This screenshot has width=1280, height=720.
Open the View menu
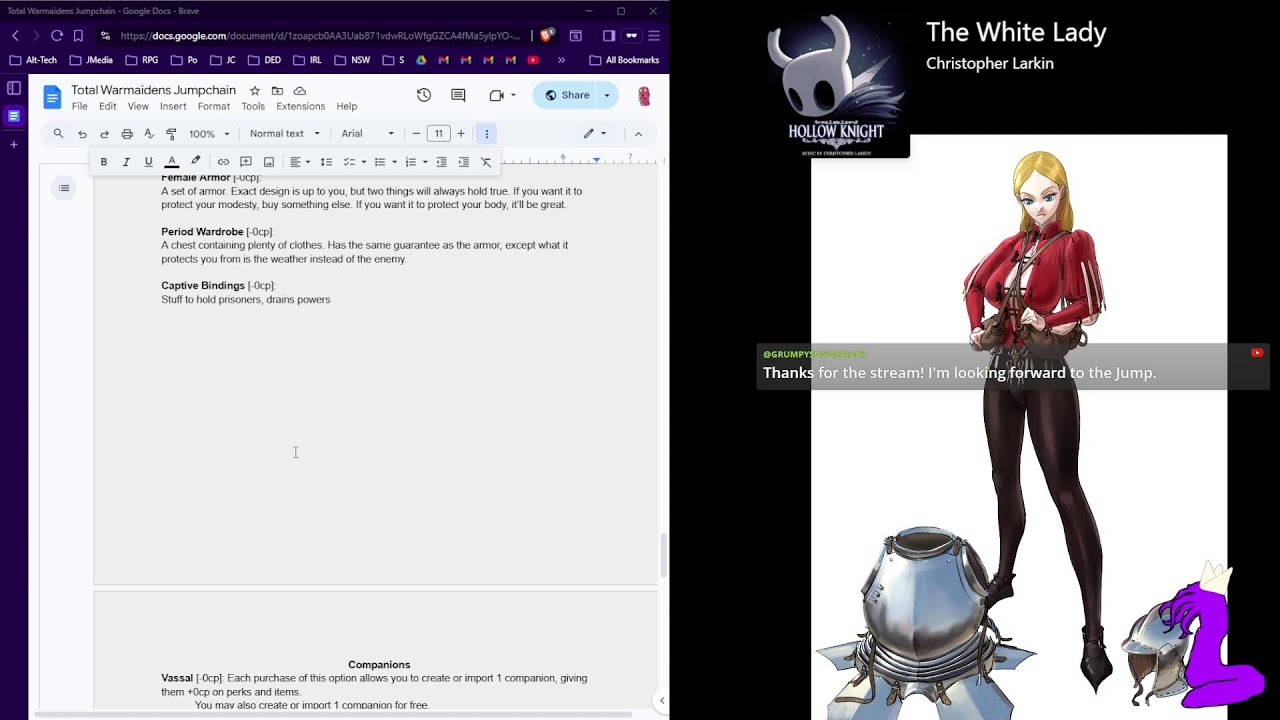point(138,106)
